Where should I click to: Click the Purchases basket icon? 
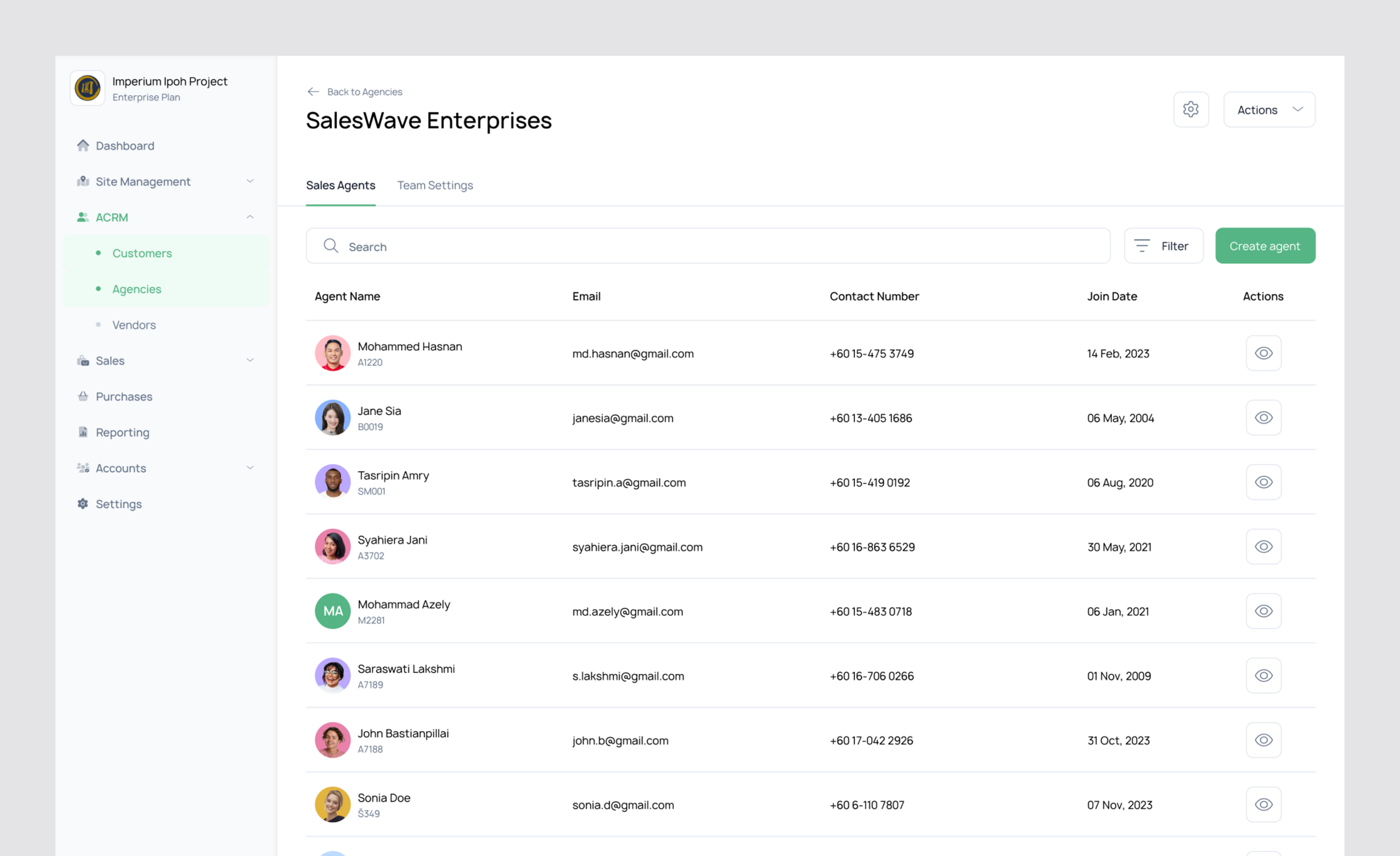point(83,396)
